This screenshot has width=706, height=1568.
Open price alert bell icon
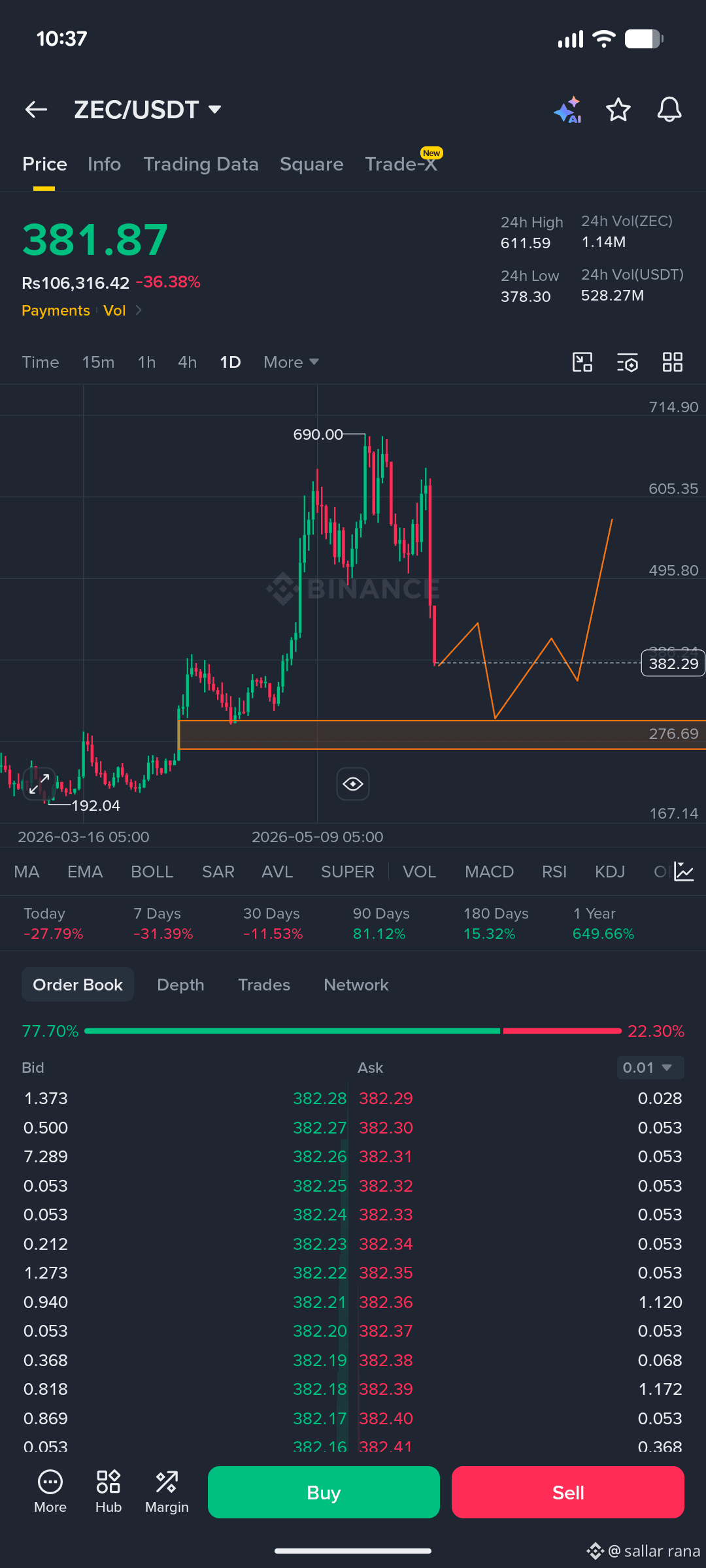[x=669, y=110]
